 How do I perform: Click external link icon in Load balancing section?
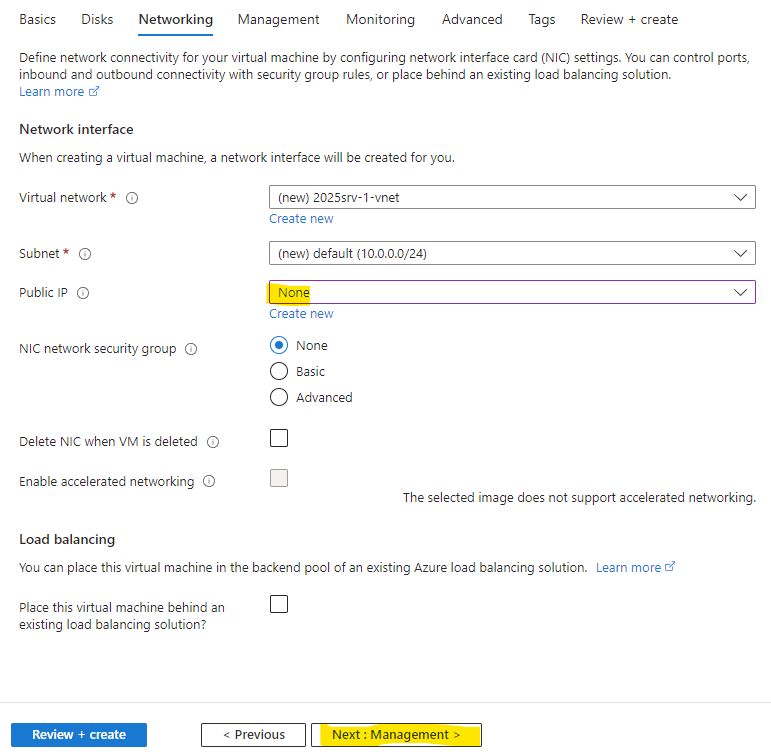click(x=670, y=567)
